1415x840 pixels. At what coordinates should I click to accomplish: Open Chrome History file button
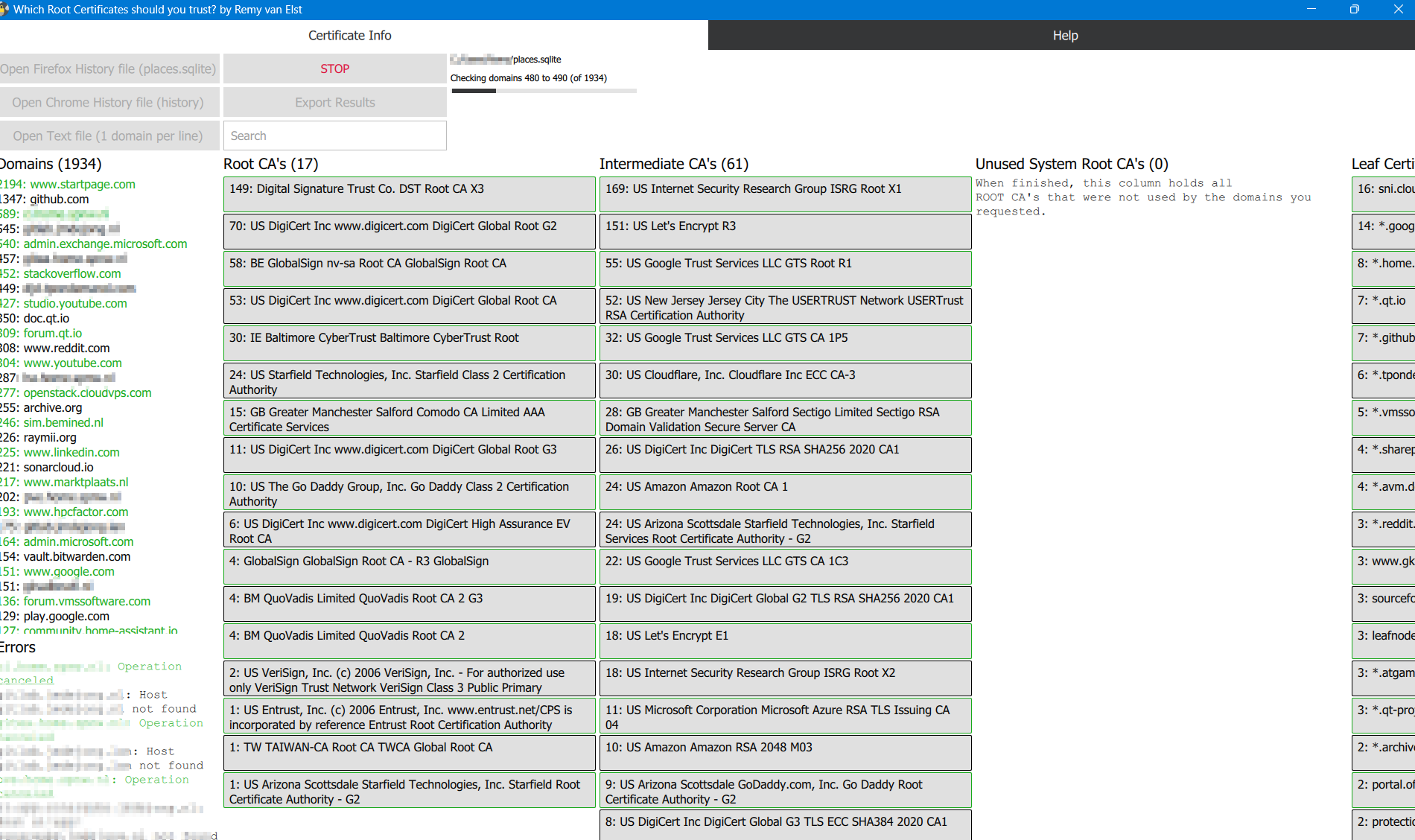109,102
